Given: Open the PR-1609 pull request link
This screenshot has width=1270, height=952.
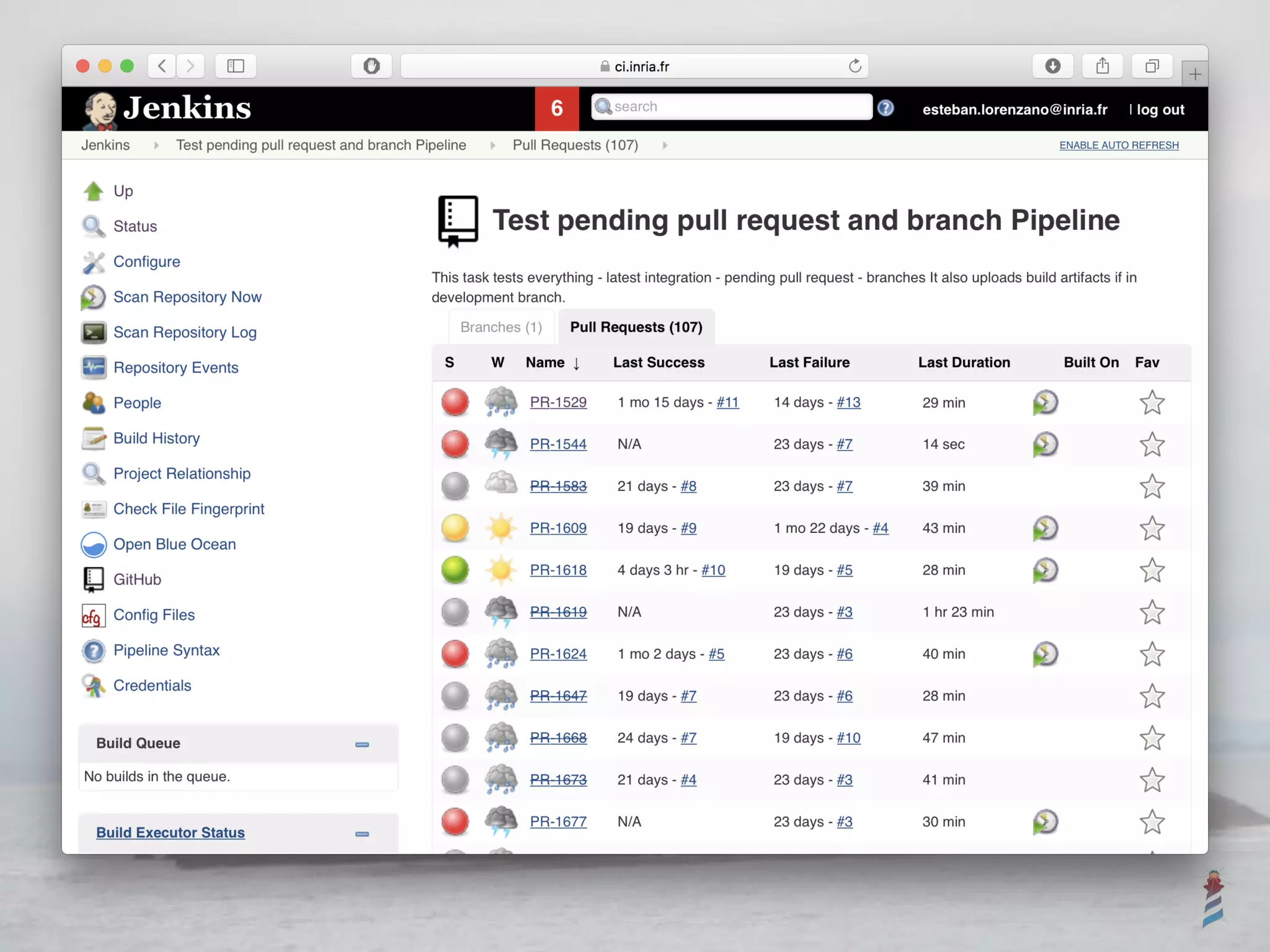Looking at the screenshot, I should [558, 529].
